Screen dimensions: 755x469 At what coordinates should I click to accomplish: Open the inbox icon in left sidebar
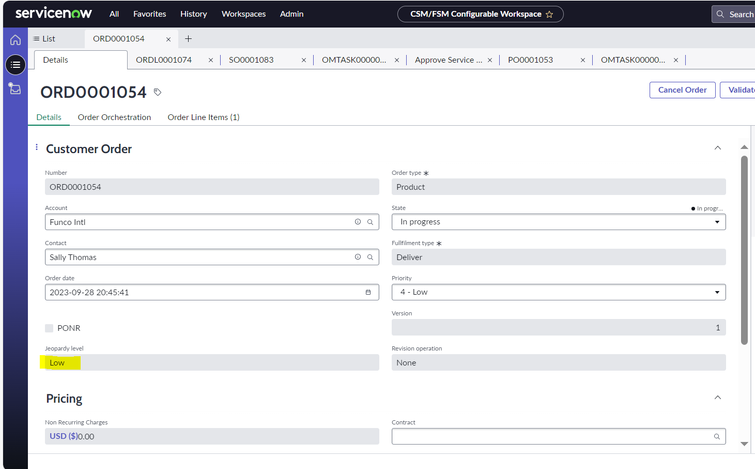15,89
